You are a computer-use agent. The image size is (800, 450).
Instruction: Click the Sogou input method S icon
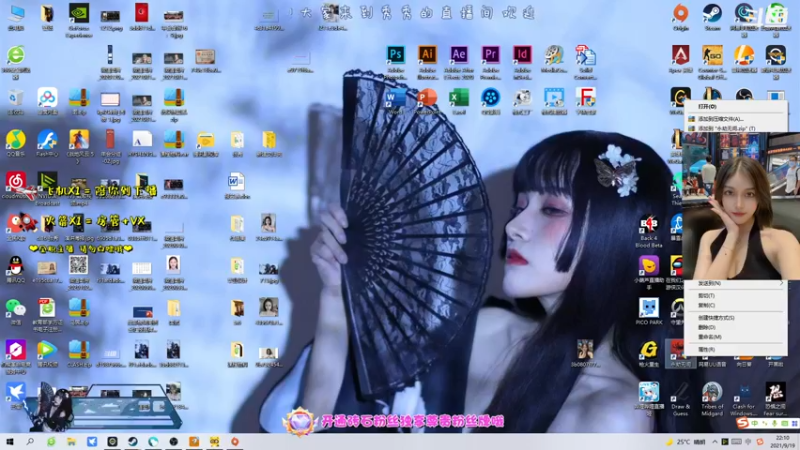click(x=742, y=423)
